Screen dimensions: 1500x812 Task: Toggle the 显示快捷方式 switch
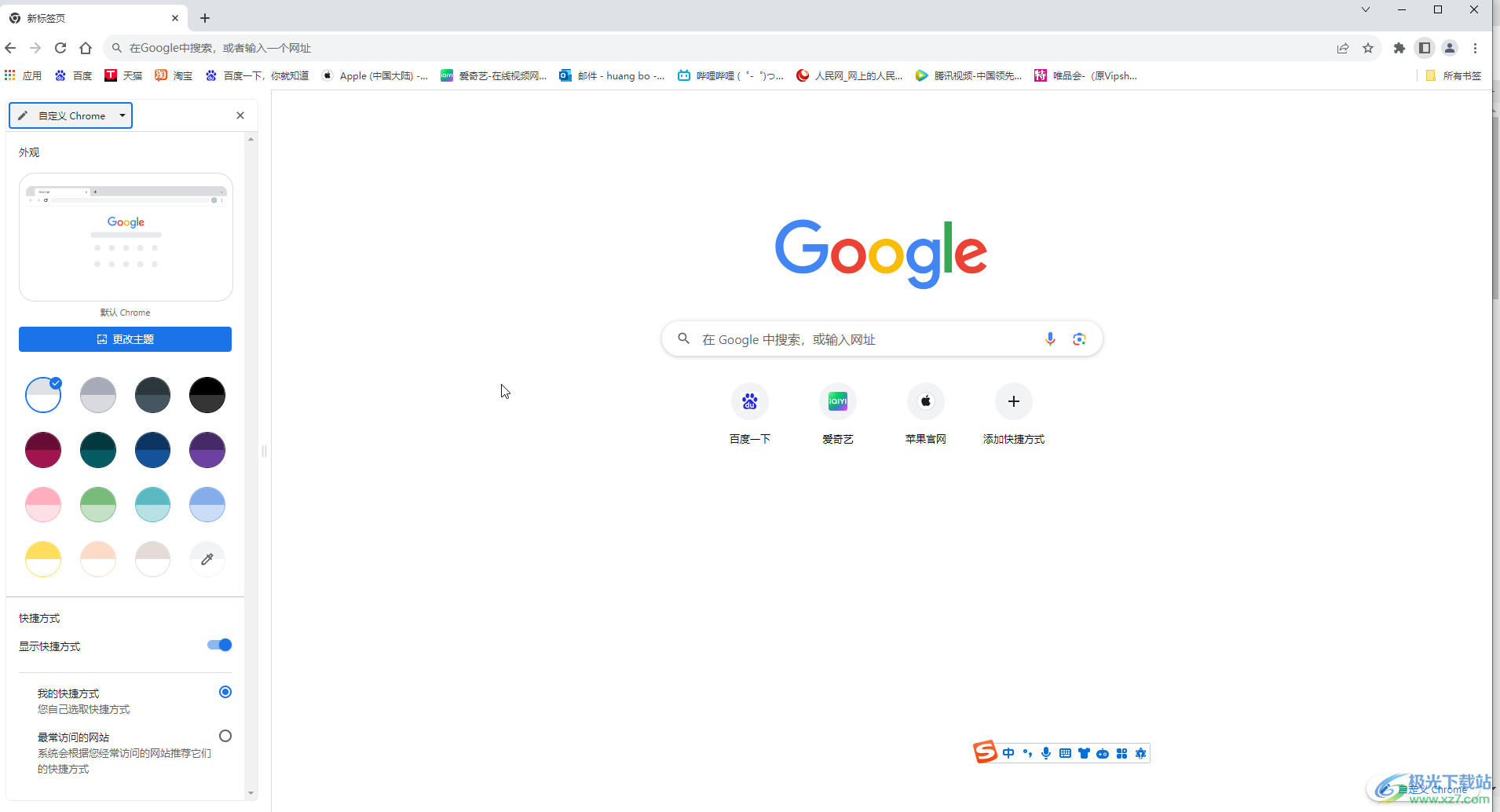220,645
